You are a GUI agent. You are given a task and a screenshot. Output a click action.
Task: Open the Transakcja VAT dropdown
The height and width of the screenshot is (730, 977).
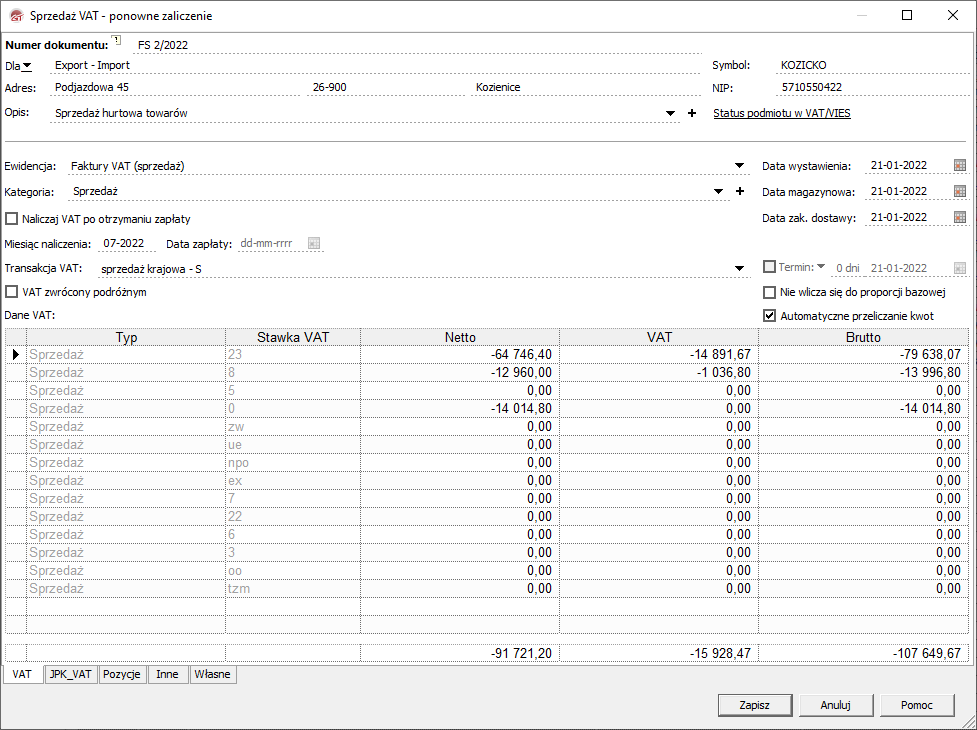(740, 268)
